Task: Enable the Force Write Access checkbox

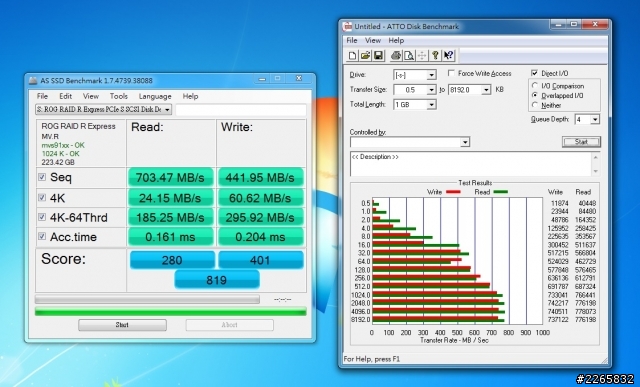Action: coord(451,73)
